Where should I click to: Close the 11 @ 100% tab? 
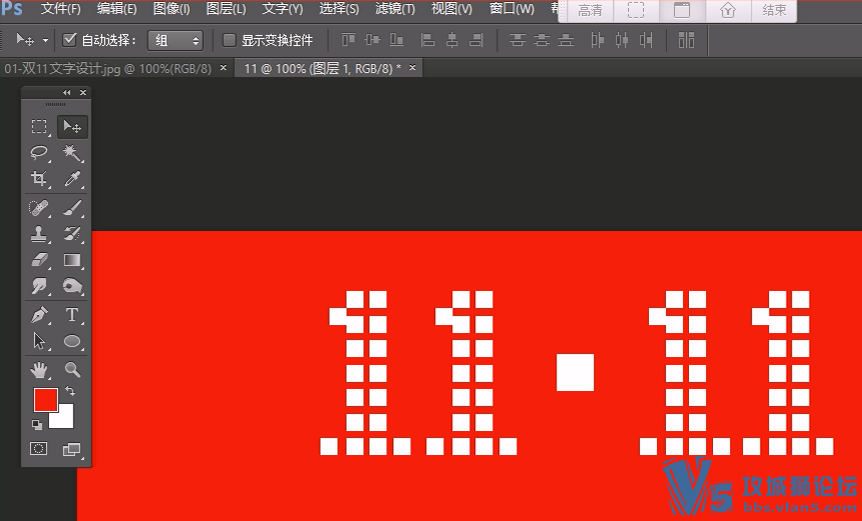(412, 68)
